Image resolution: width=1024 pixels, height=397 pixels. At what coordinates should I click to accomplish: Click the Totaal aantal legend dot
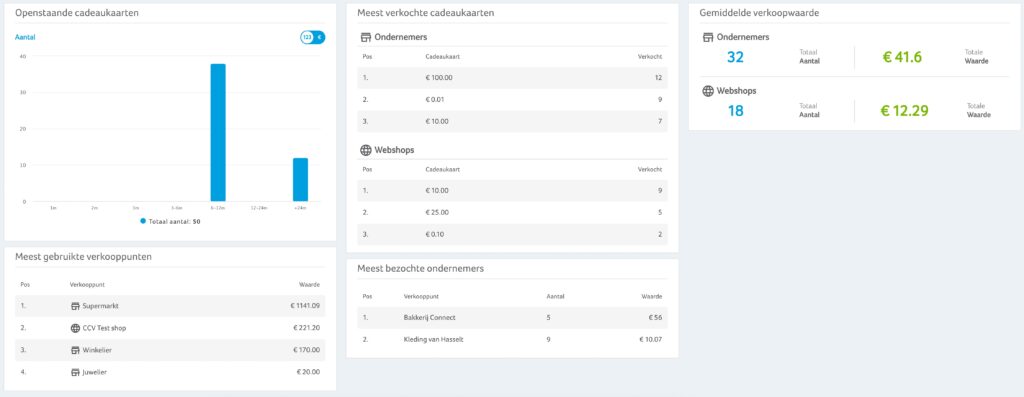143,221
